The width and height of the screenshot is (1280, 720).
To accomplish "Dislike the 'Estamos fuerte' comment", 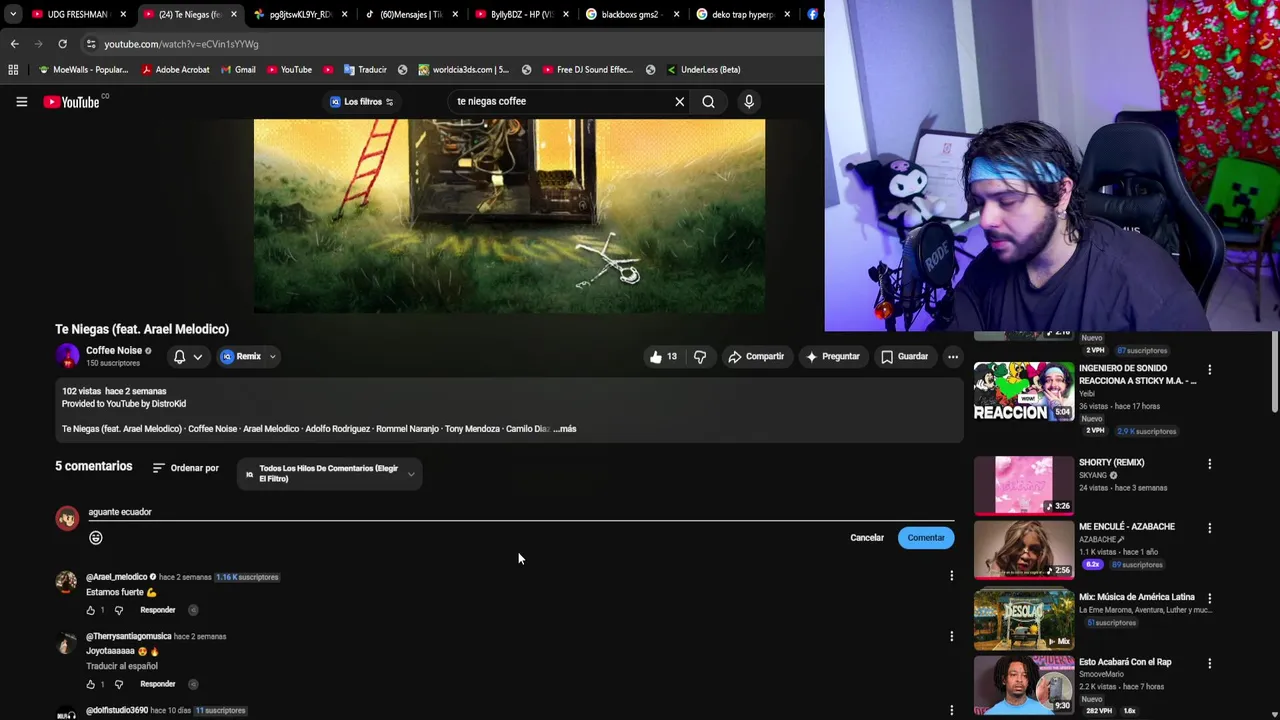I will point(118,610).
